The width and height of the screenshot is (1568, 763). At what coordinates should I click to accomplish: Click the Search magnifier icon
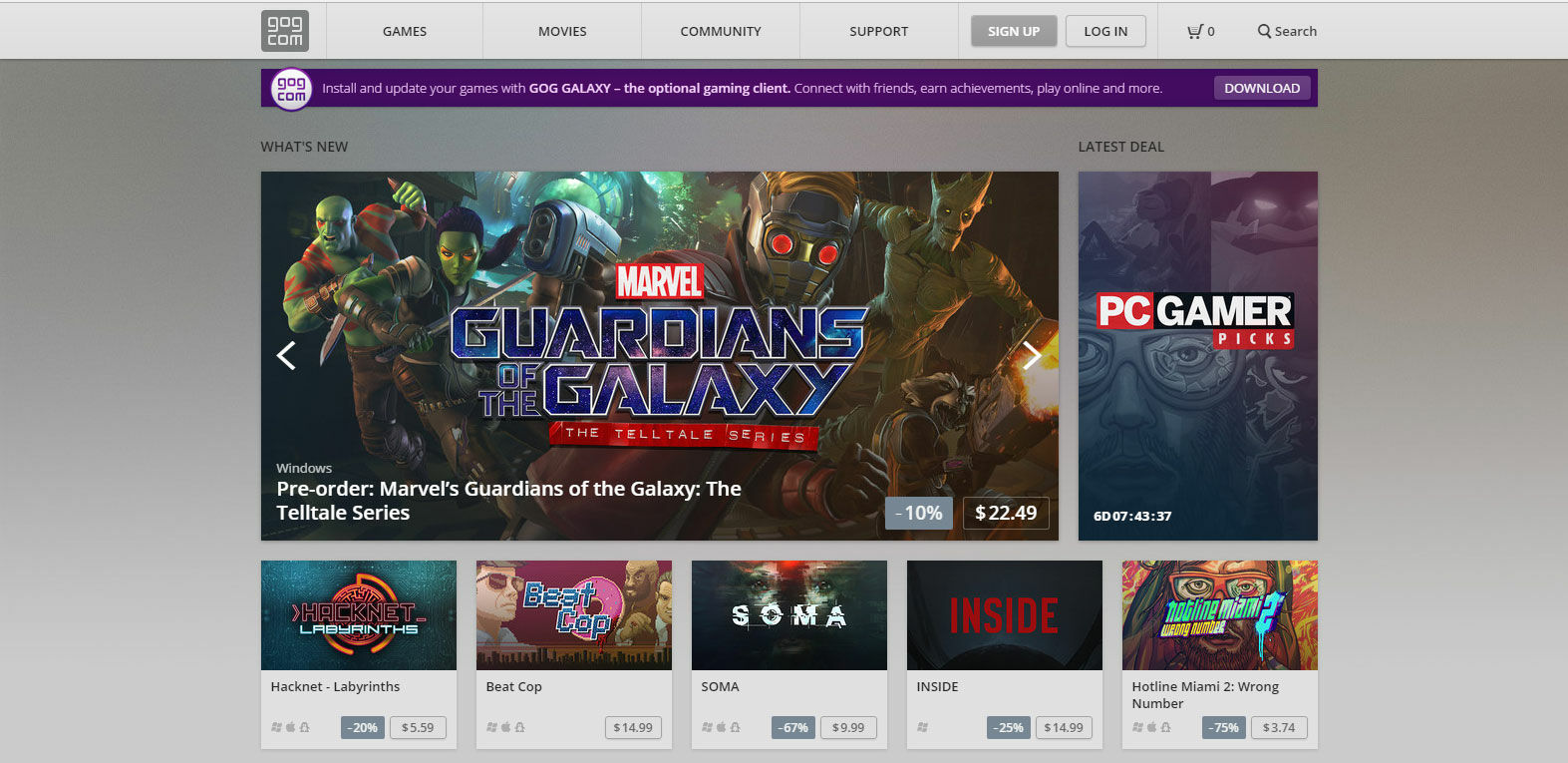(1264, 31)
